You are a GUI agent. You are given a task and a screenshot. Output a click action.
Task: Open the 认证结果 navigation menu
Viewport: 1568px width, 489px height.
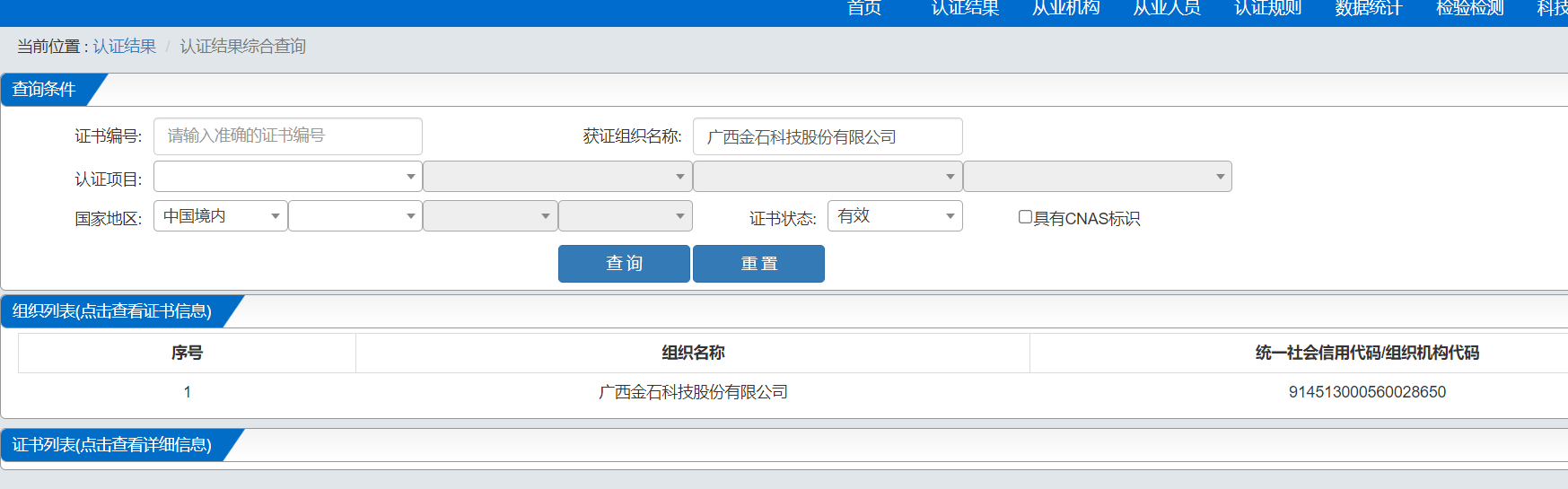pos(965,8)
